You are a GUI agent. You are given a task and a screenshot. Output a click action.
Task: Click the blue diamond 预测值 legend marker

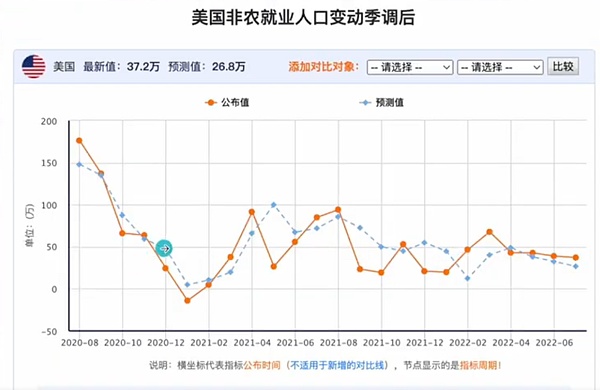coord(365,103)
